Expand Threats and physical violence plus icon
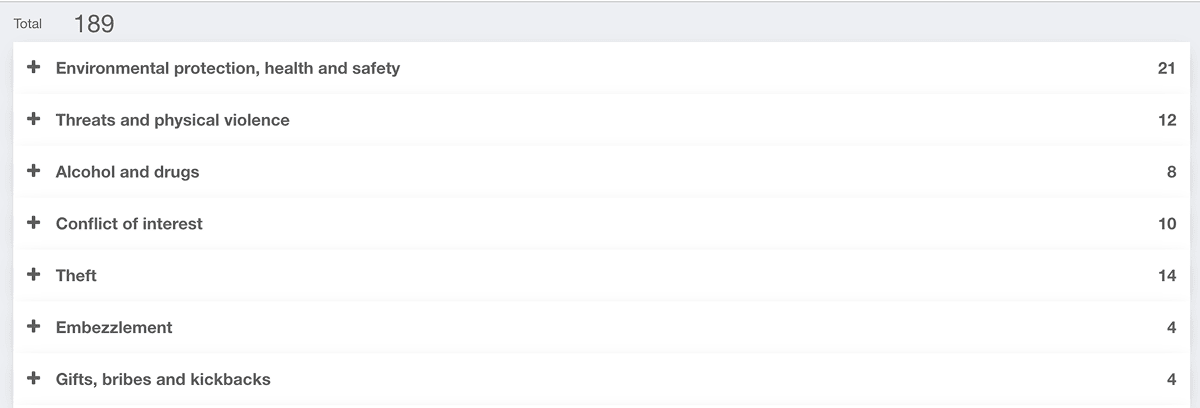Viewport: 1200px width, 408px height. click(x=34, y=119)
